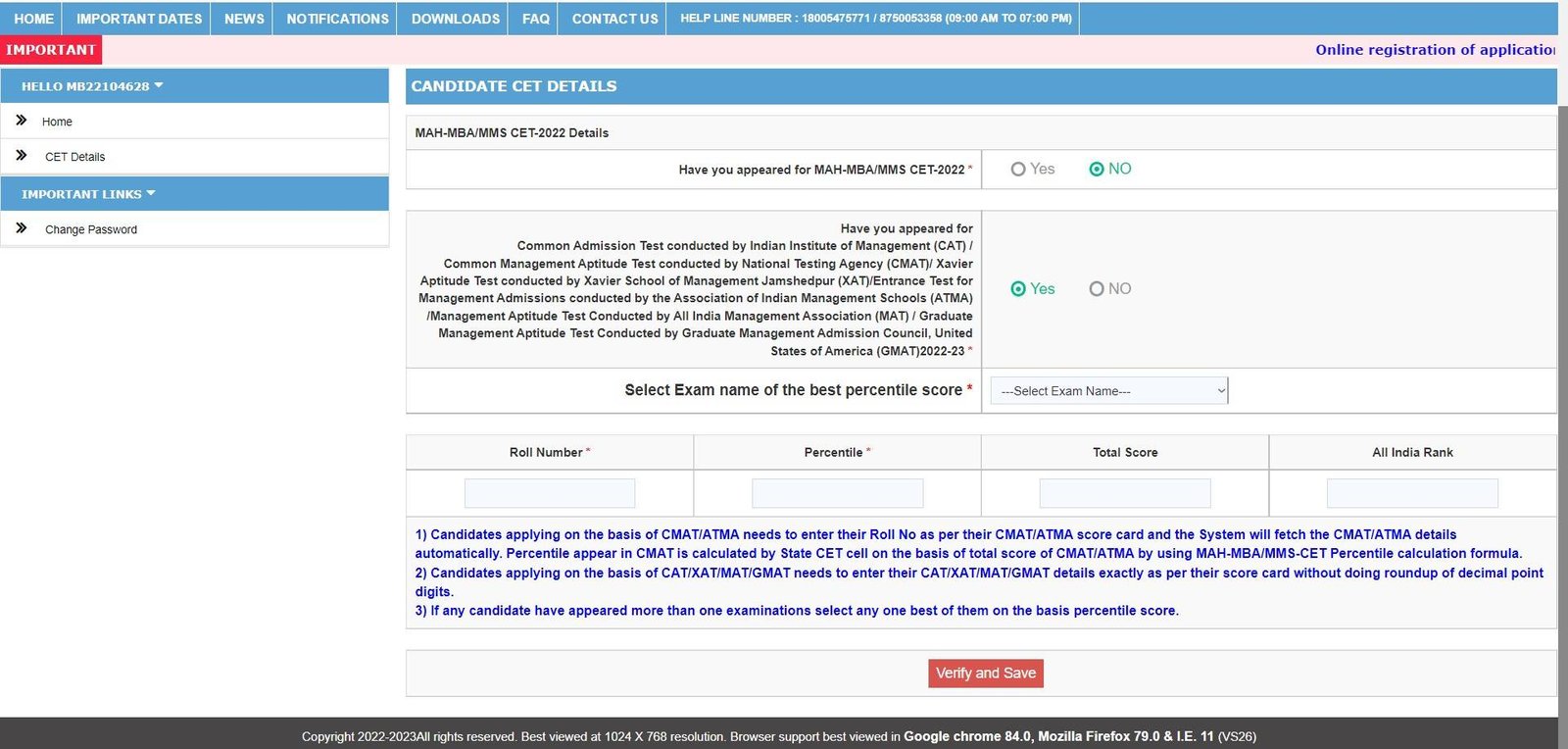Collapse the IMPORTANT LINKS section
The width and height of the screenshot is (1568, 749).
[x=88, y=194]
